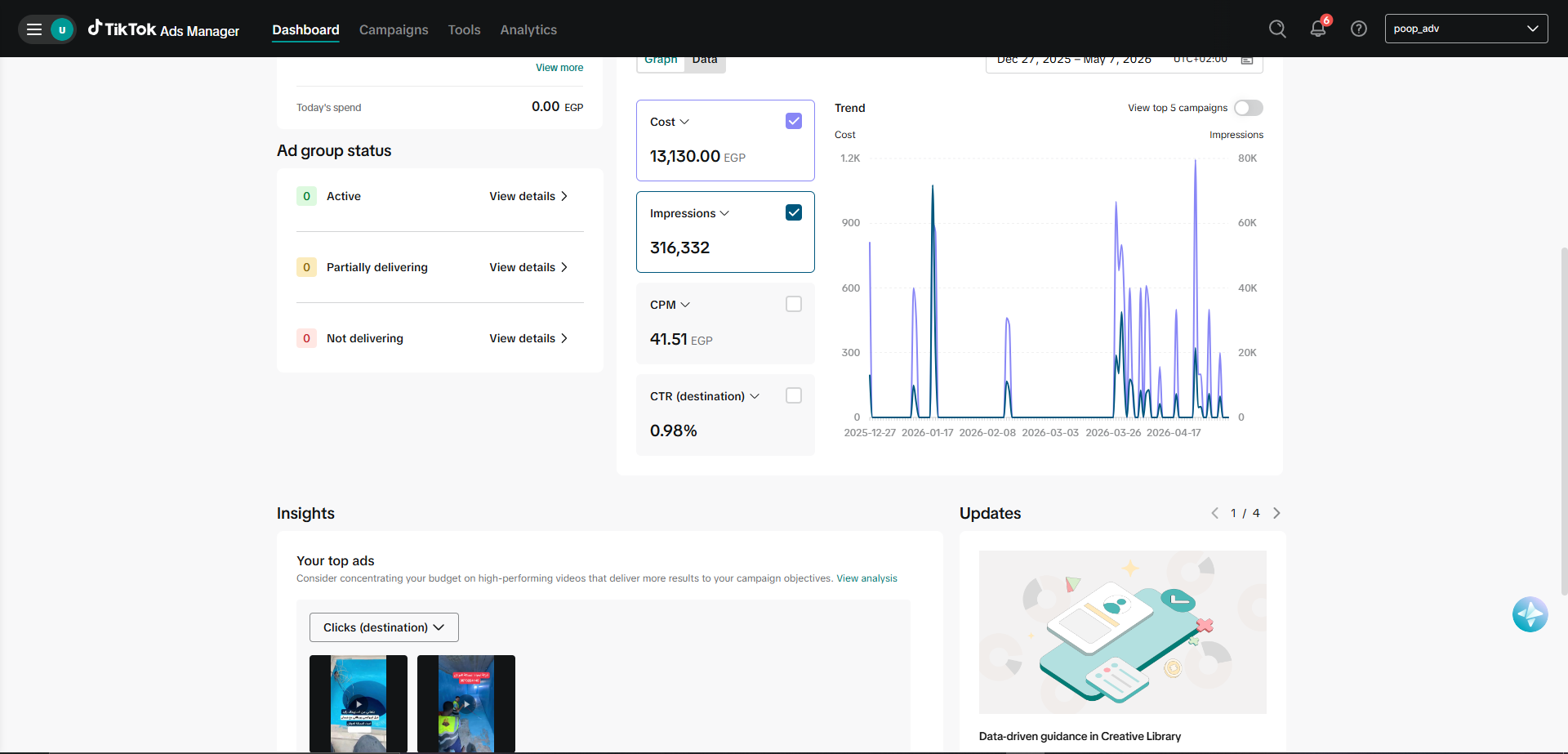Go to previous Updates page arrow

pyautogui.click(x=1214, y=513)
